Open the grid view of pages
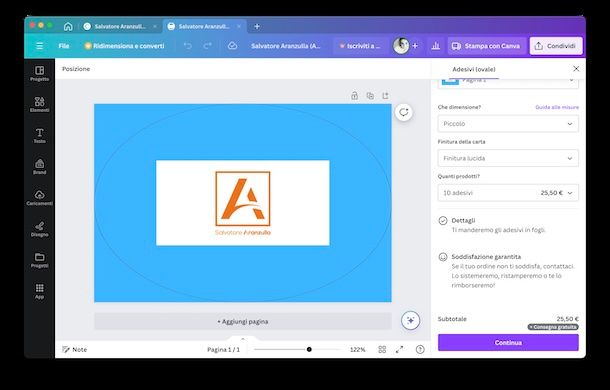610x390 pixels. tap(382, 350)
